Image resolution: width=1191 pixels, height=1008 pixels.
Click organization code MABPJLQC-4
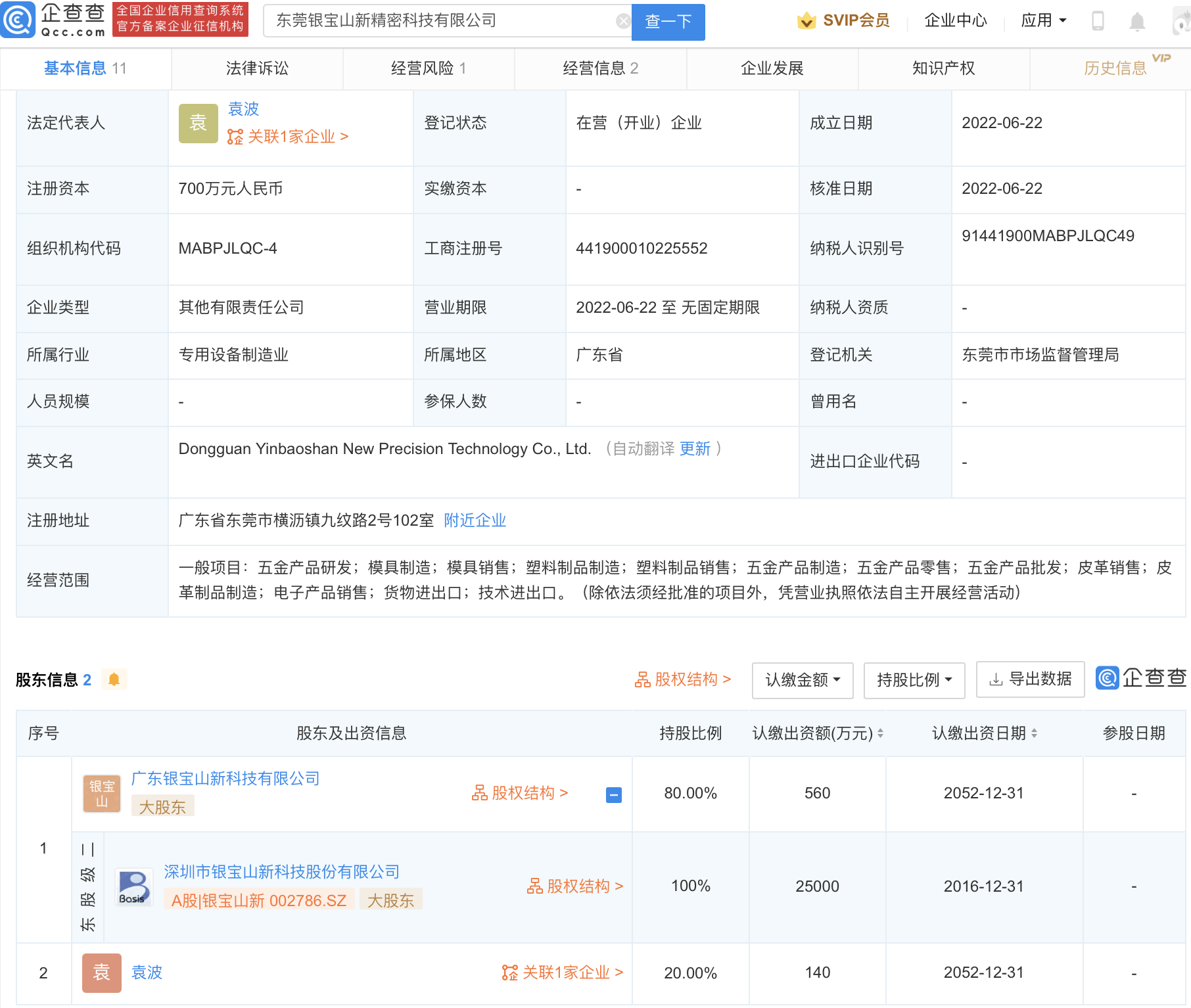pyautogui.click(x=228, y=248)
